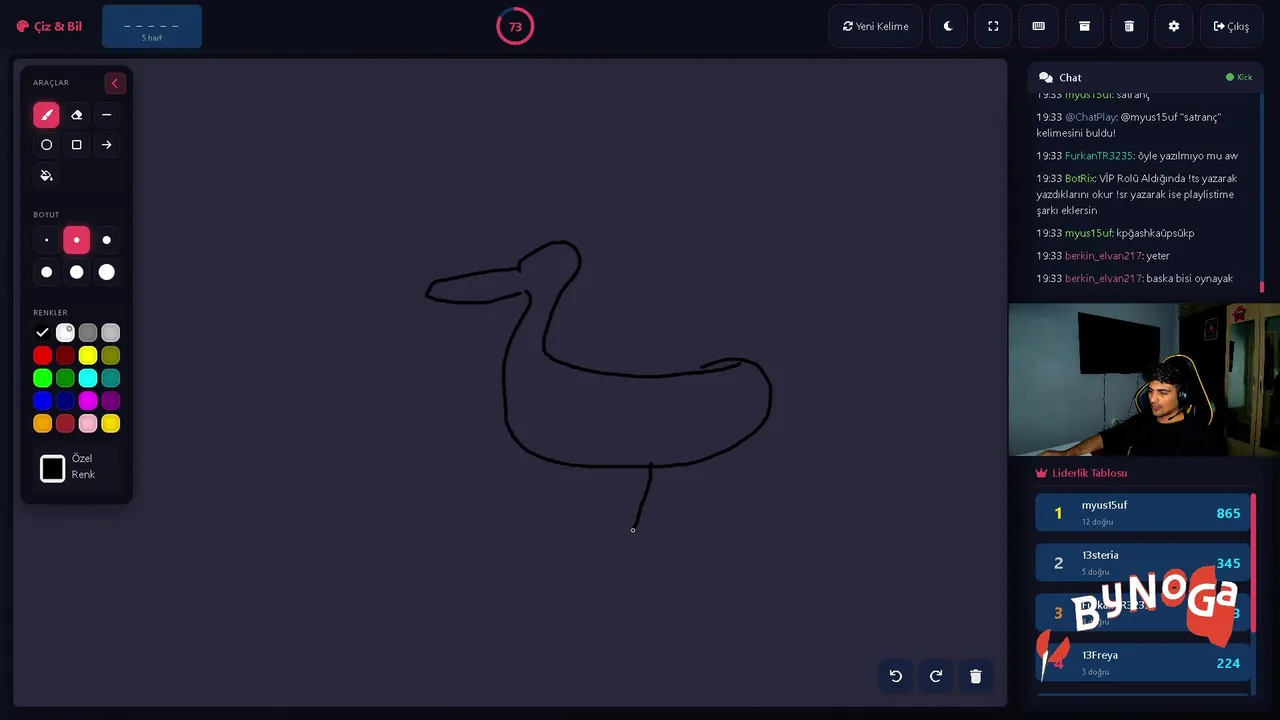Open the keyboard icon button
The width and height of the screenshot is (1280, 720).
[1038, 26]
